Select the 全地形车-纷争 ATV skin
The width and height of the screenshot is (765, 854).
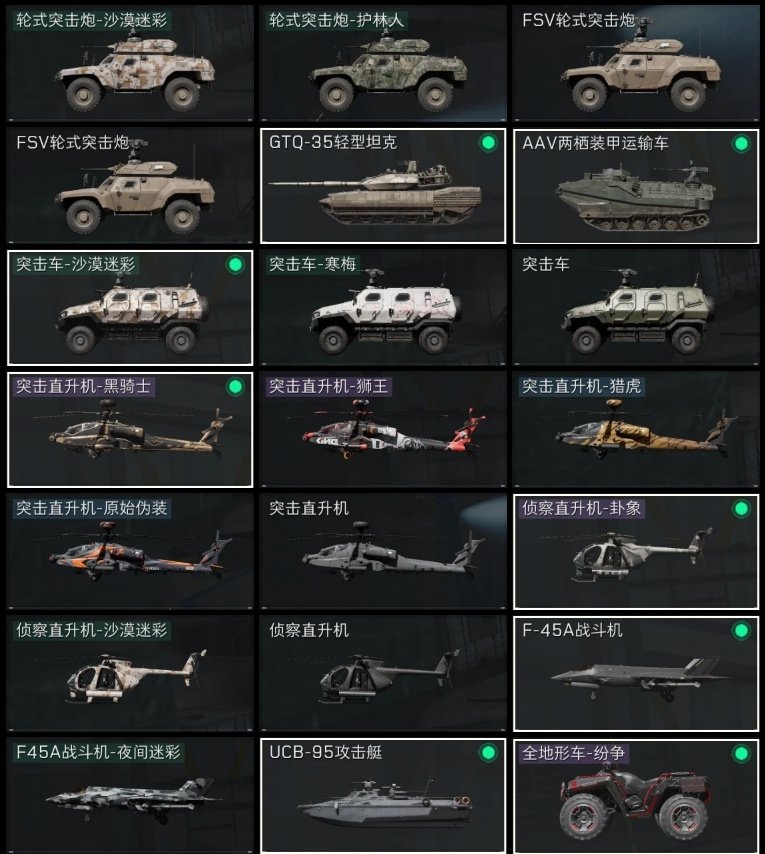coord(636,796)
